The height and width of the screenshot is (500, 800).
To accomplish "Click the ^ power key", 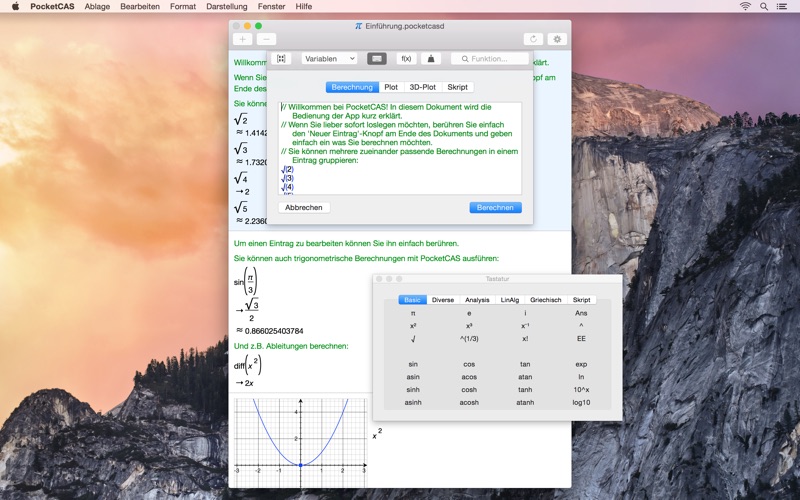I will (581, 326).
